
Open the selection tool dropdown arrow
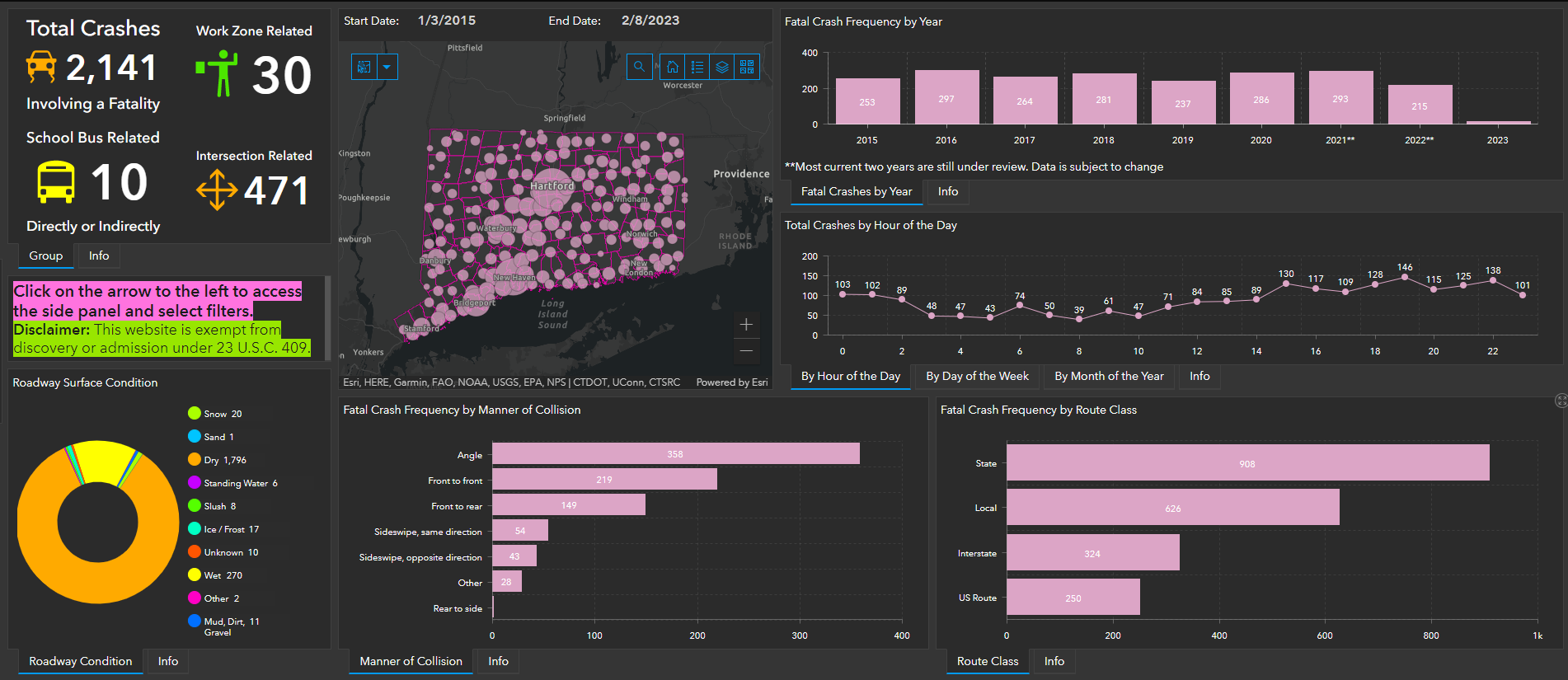387,67
